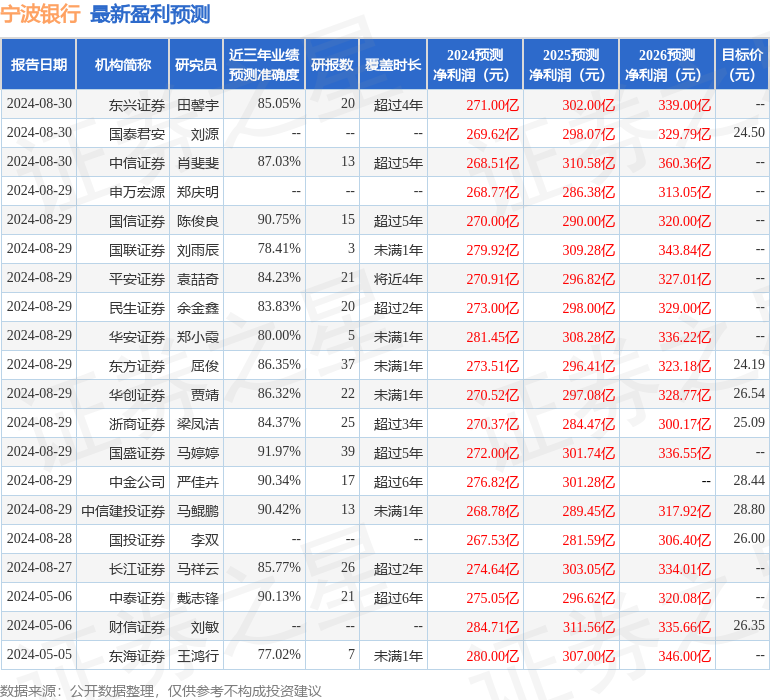Select the 覆盖时长 column header
This screenshot has width=770, height=700.
393,64
